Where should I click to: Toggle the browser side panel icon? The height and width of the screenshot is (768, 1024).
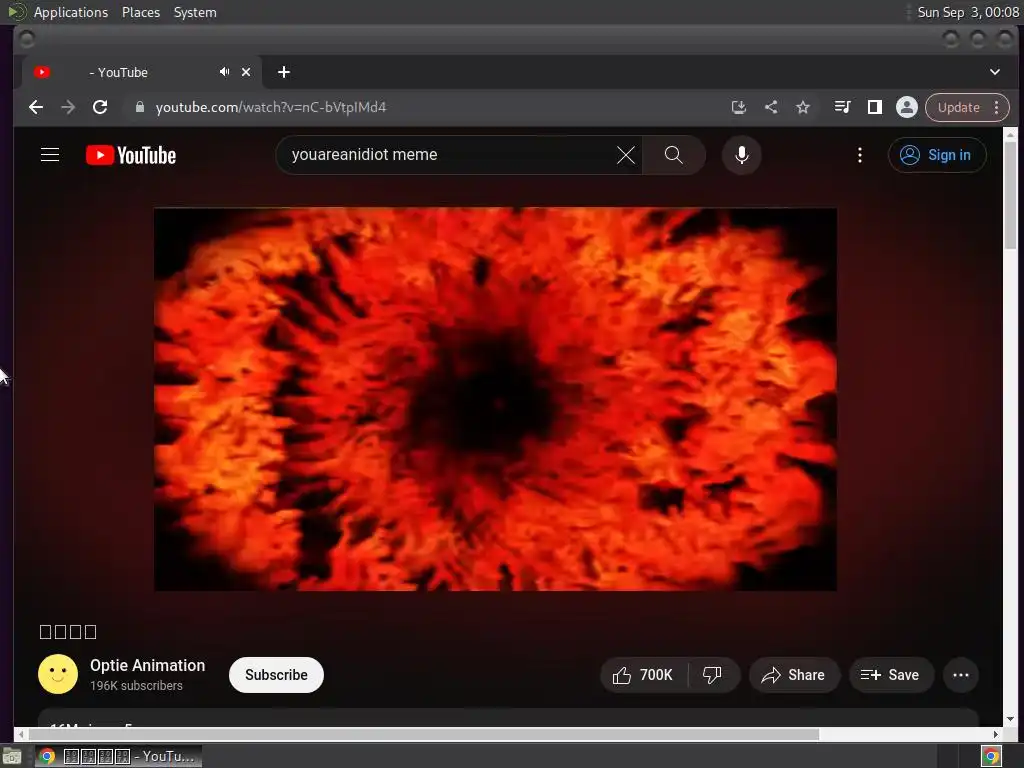[x=874, y=107]
